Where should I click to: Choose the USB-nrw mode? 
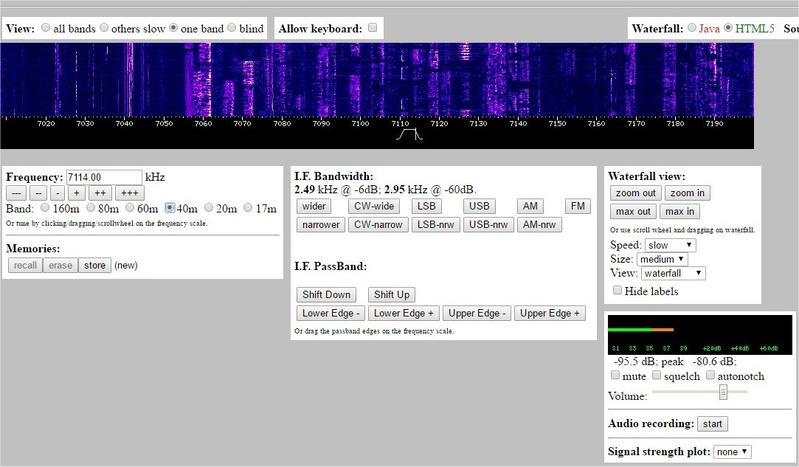tap(488, 224)
